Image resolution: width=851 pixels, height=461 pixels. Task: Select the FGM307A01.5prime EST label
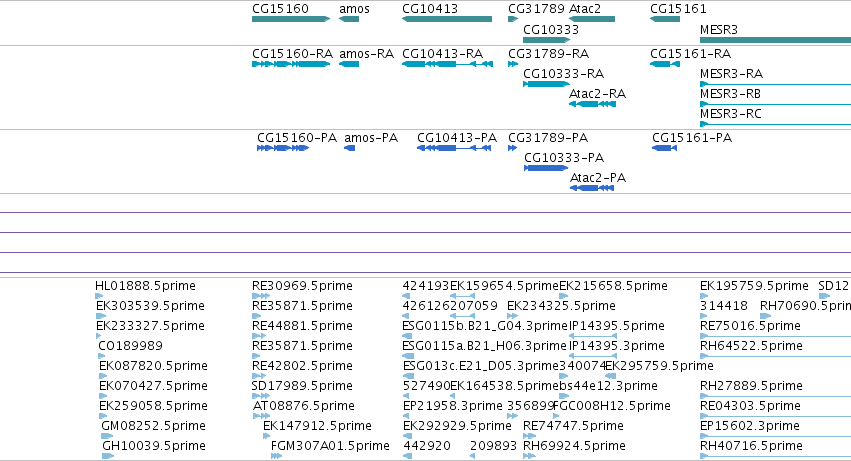pos(330,446)
